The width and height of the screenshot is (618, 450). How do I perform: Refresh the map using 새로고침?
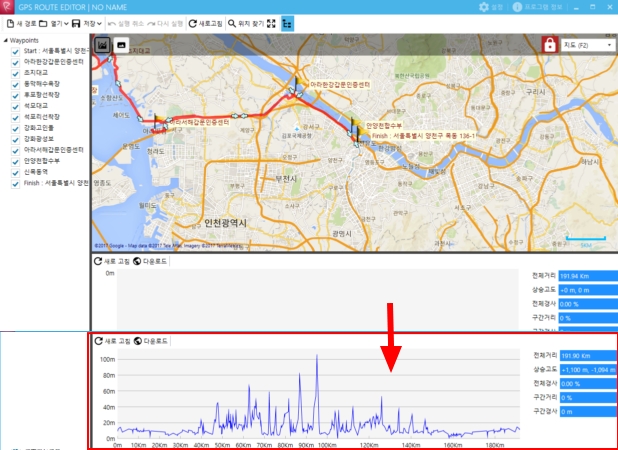pos(205,24)
